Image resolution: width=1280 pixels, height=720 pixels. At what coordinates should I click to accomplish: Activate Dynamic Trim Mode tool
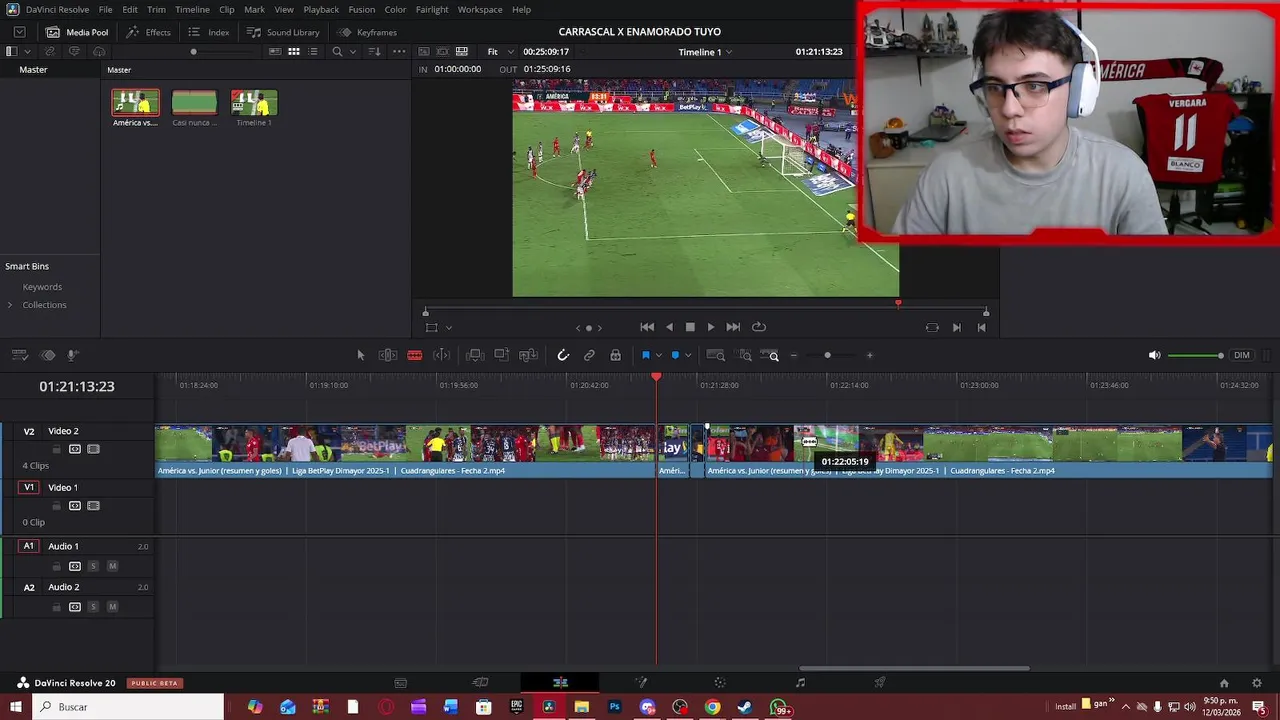point(441,355)
